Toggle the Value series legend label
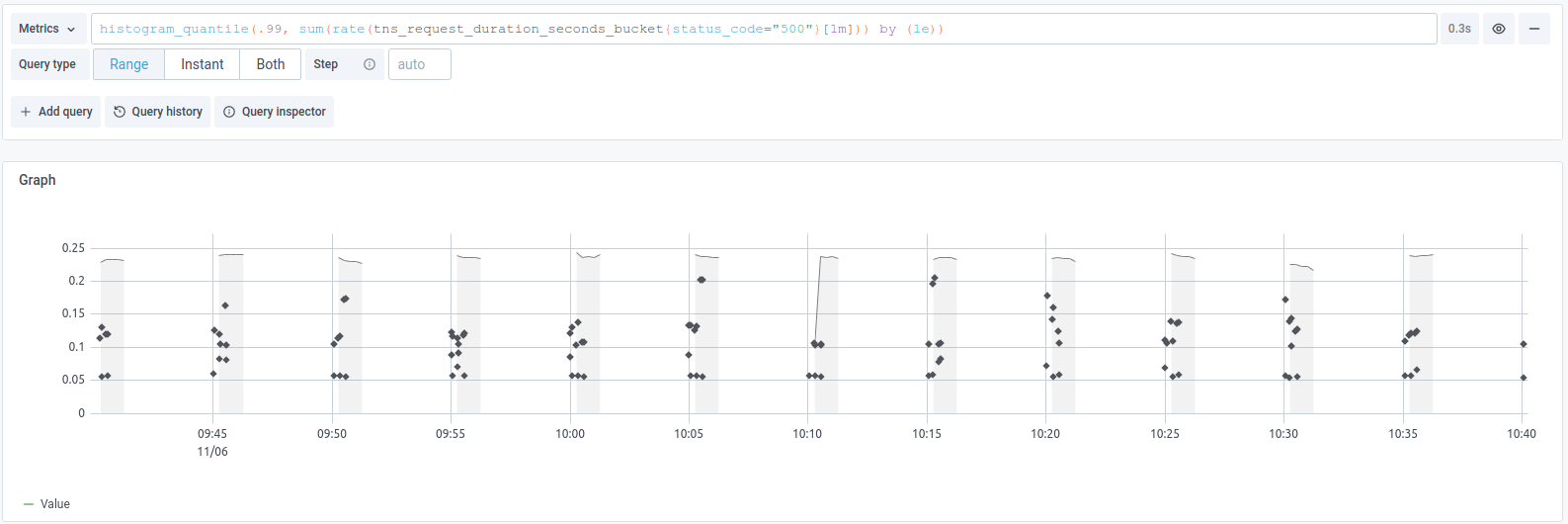The image size is (1568, 524). tap(55, 504)
